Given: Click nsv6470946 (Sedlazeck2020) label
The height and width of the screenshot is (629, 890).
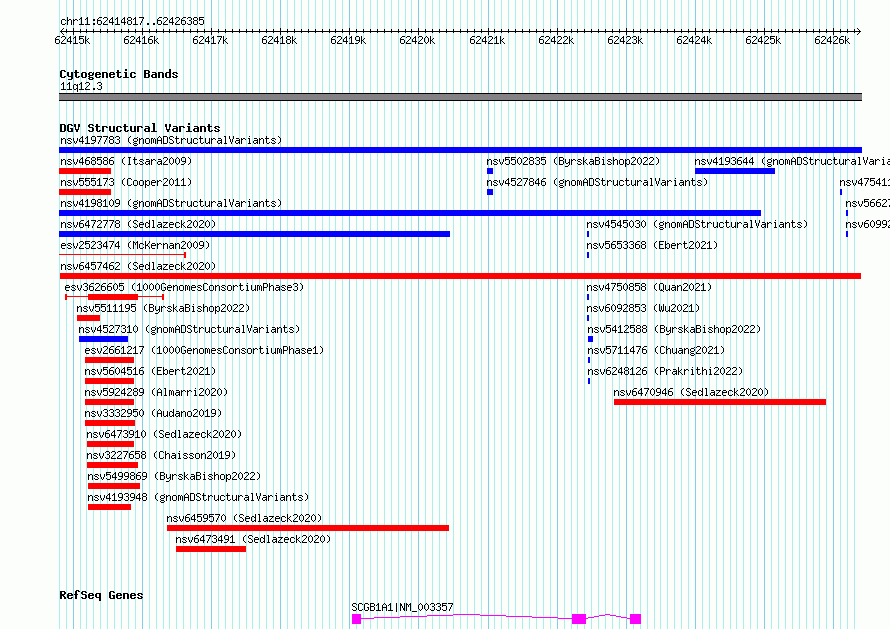Looking at the screenshot, I should [691, 392].
